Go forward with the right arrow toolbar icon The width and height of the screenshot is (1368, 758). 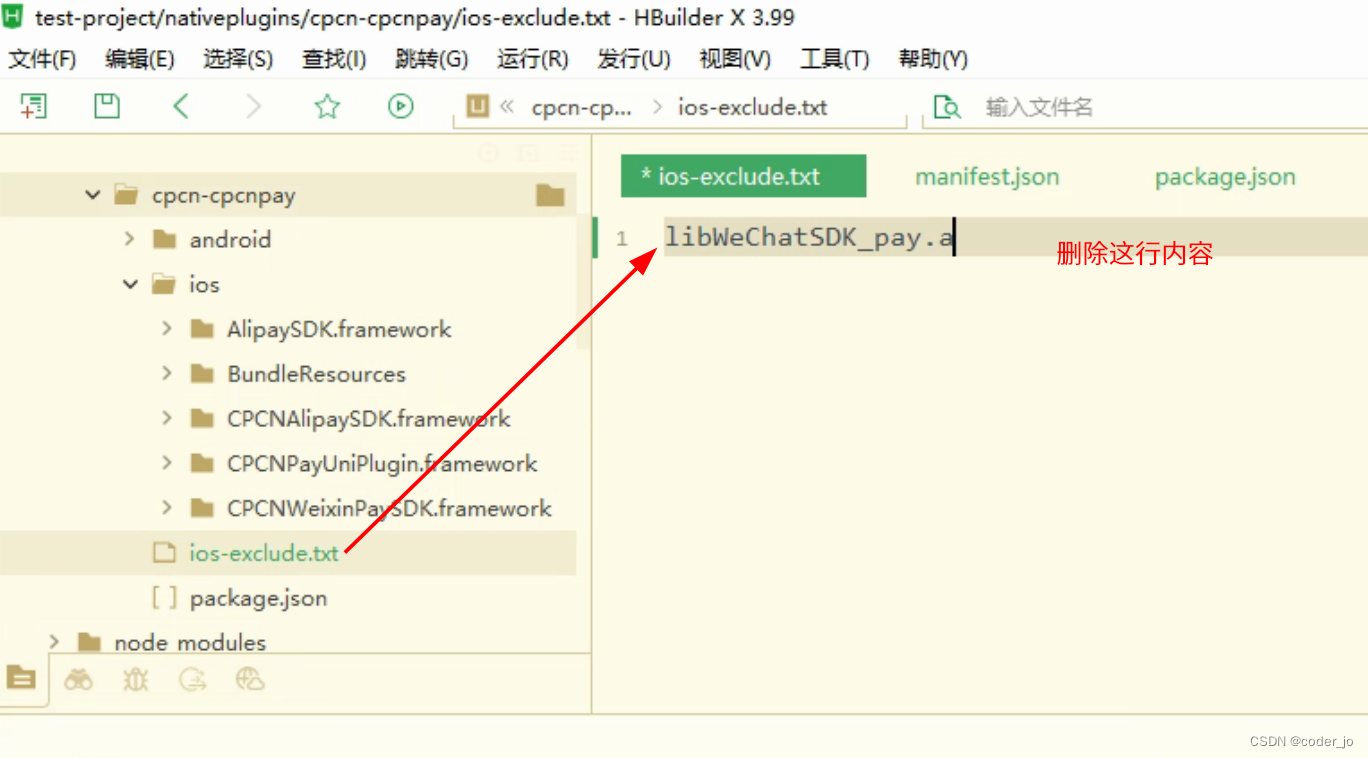pos(254,106)
